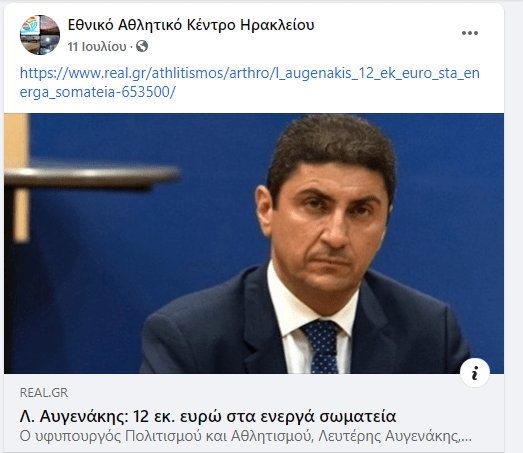Screen dimensions: 523x453
Task: Open the post timestamp 11 Ιουλίου
Action: click(x=97, y=47)
